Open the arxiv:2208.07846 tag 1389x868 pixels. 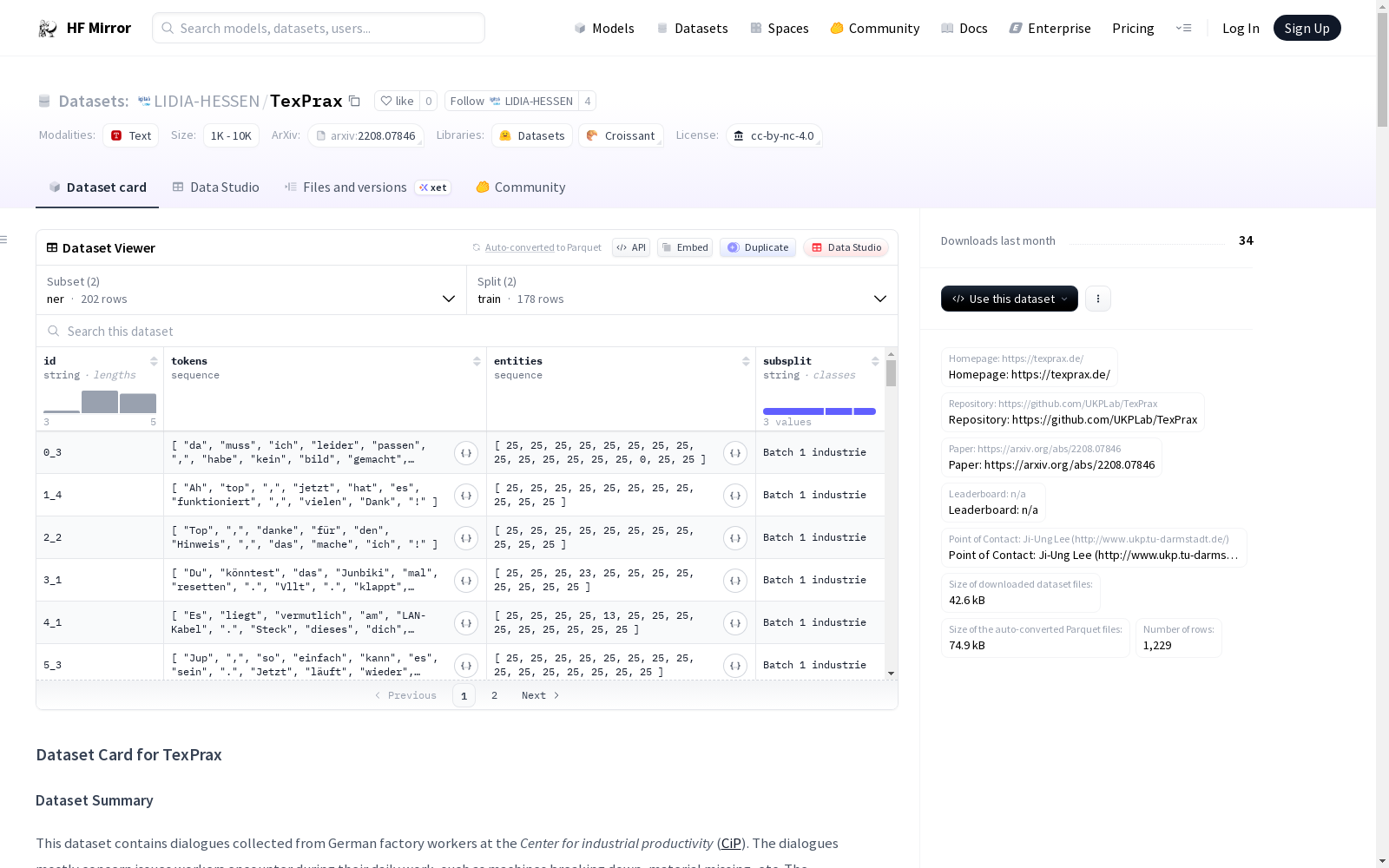pos(365,135)
